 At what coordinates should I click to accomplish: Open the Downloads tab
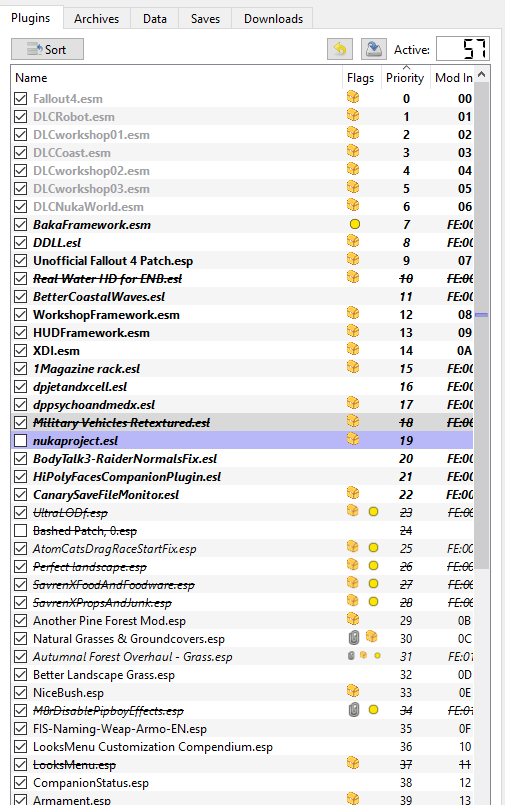273,18
